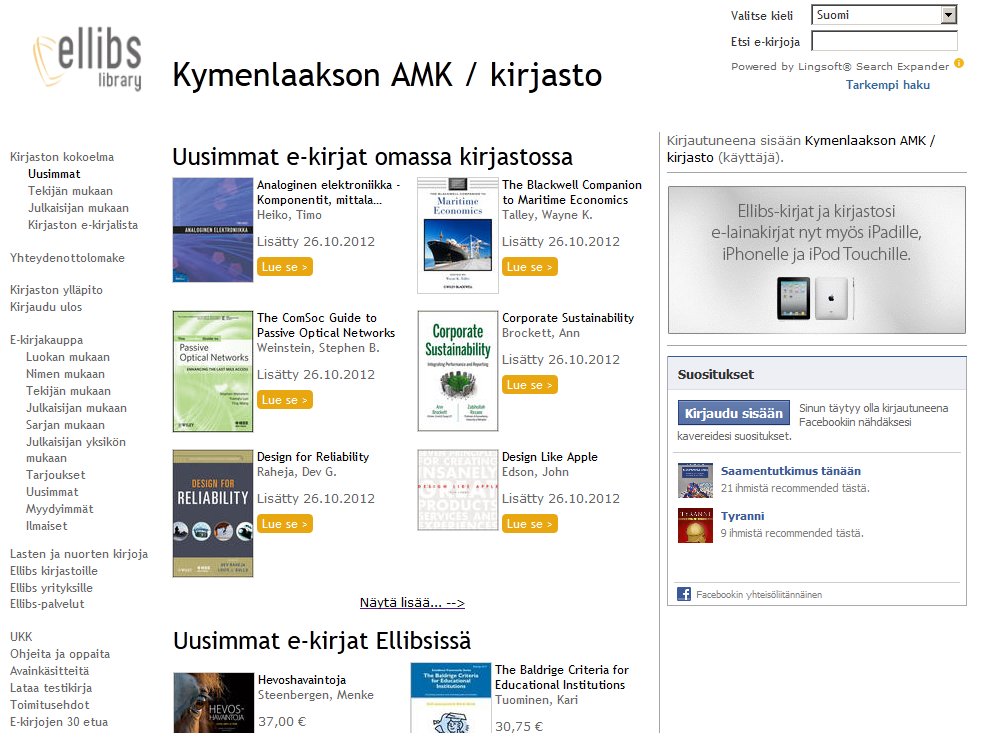This screenshot has width=1004, height=733.
Task: Open Kirjaston ylläpito
Action: 56,290
